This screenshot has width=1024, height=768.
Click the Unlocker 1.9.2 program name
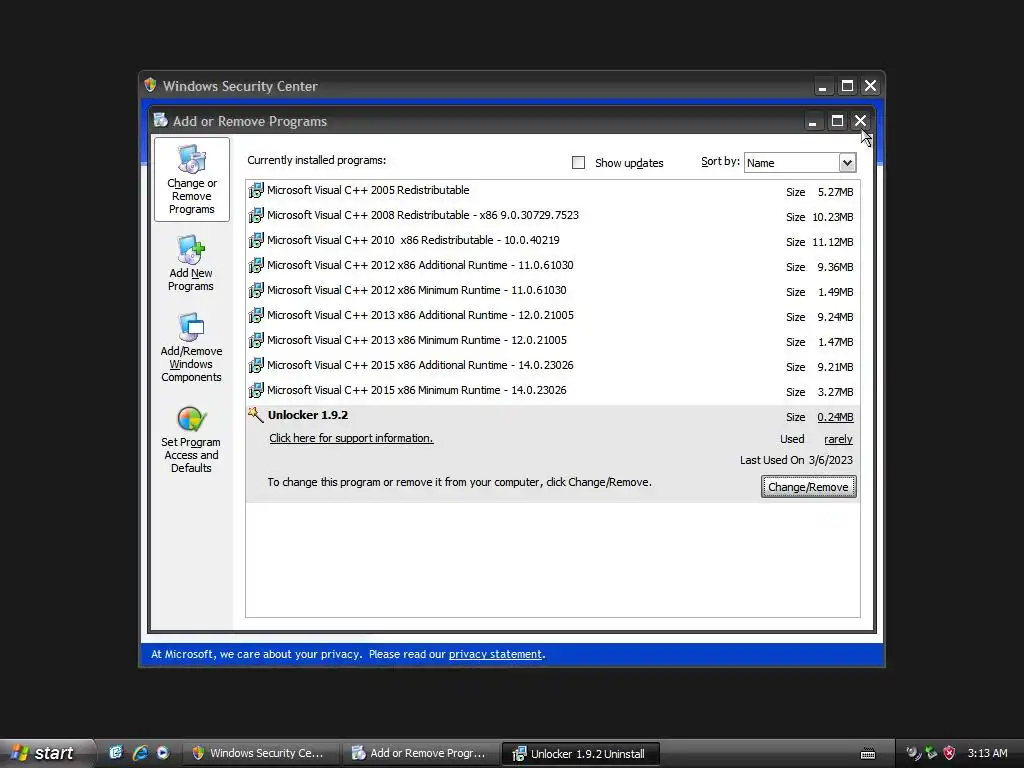pos(308,415)
